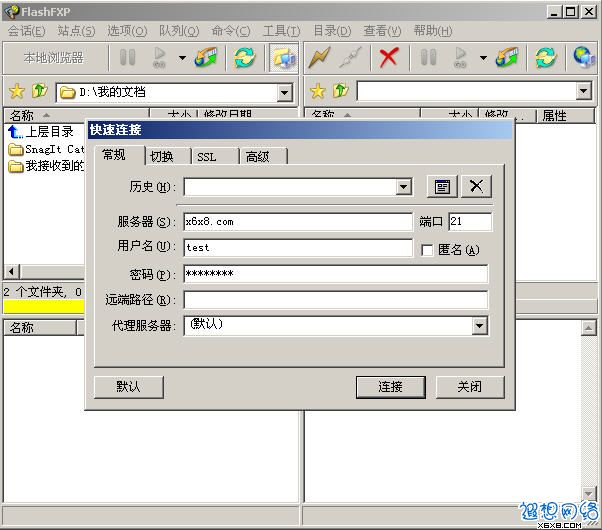The image size is (602, 530).
Task: Click the disconnect plug icon
Action: pyautogui.click(x=351, y=58)
